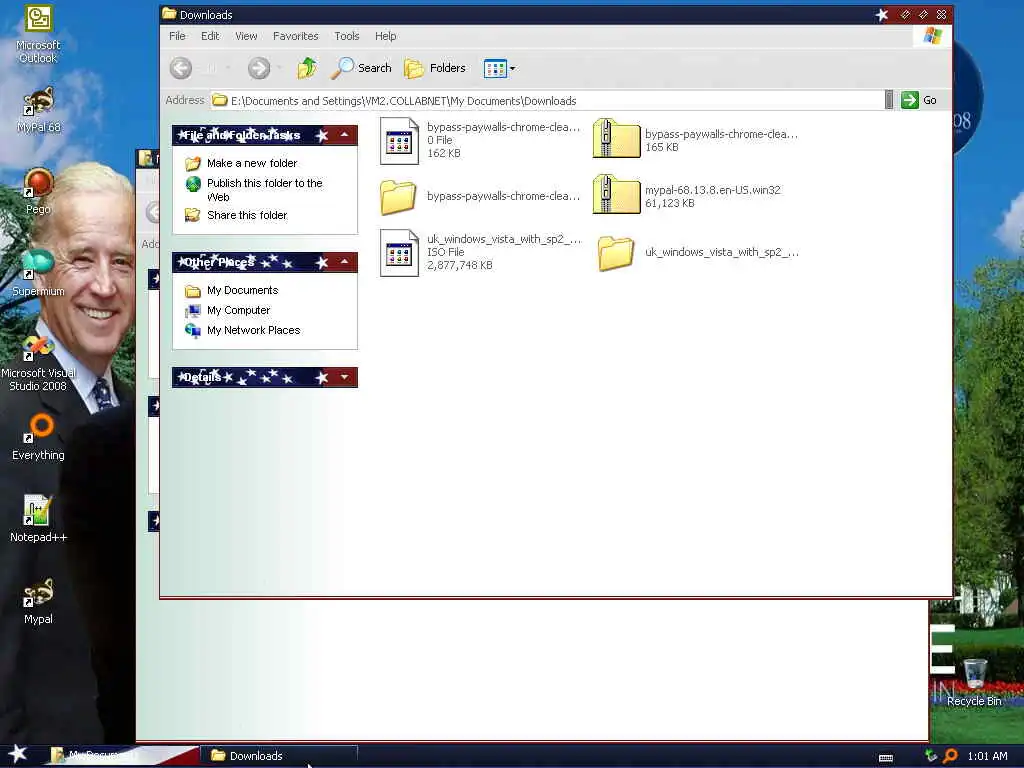
Task: Go to My Computer link
Action: coord(238,310)
